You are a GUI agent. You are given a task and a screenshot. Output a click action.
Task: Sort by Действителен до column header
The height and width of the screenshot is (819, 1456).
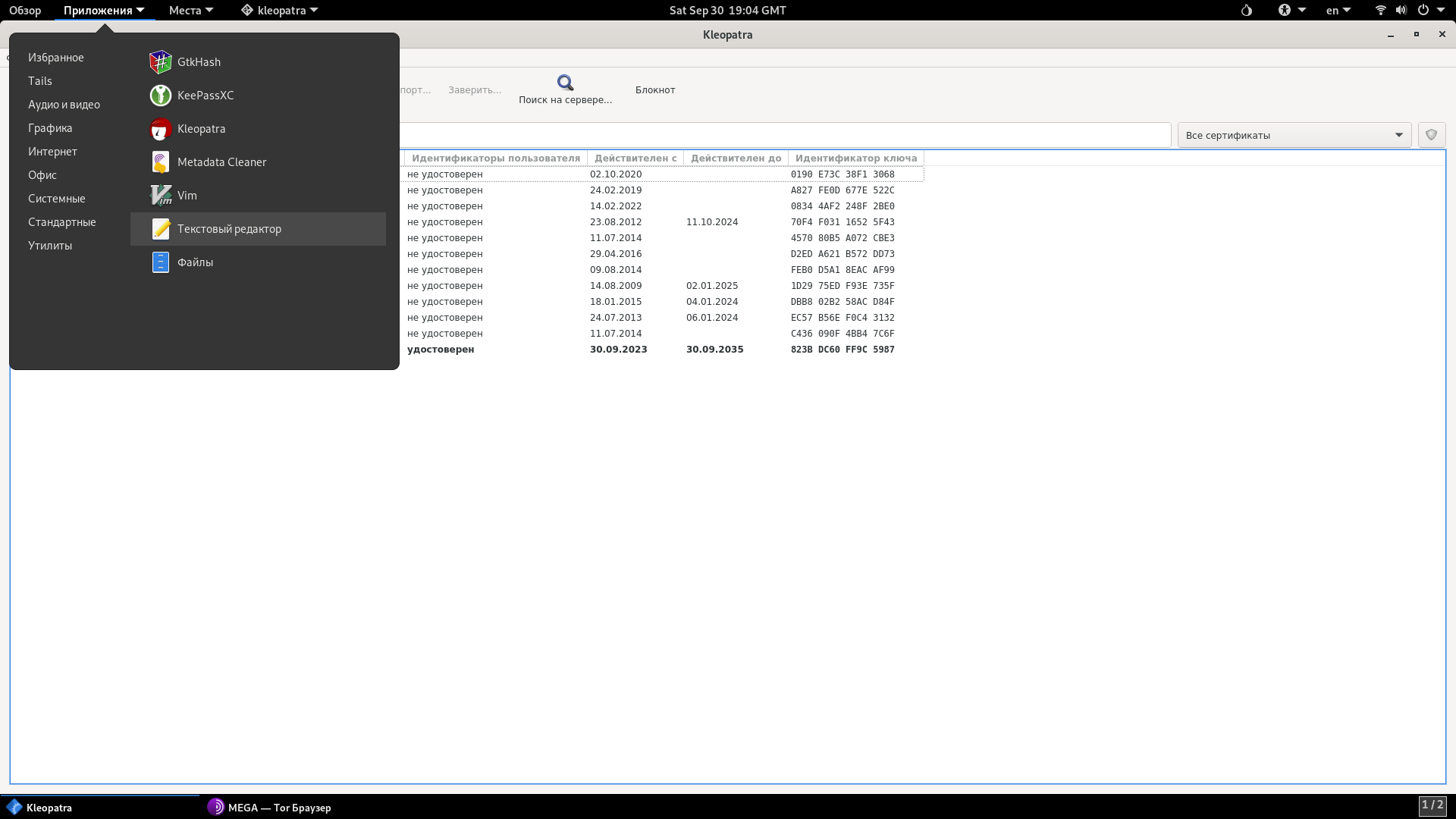[735, 158]
